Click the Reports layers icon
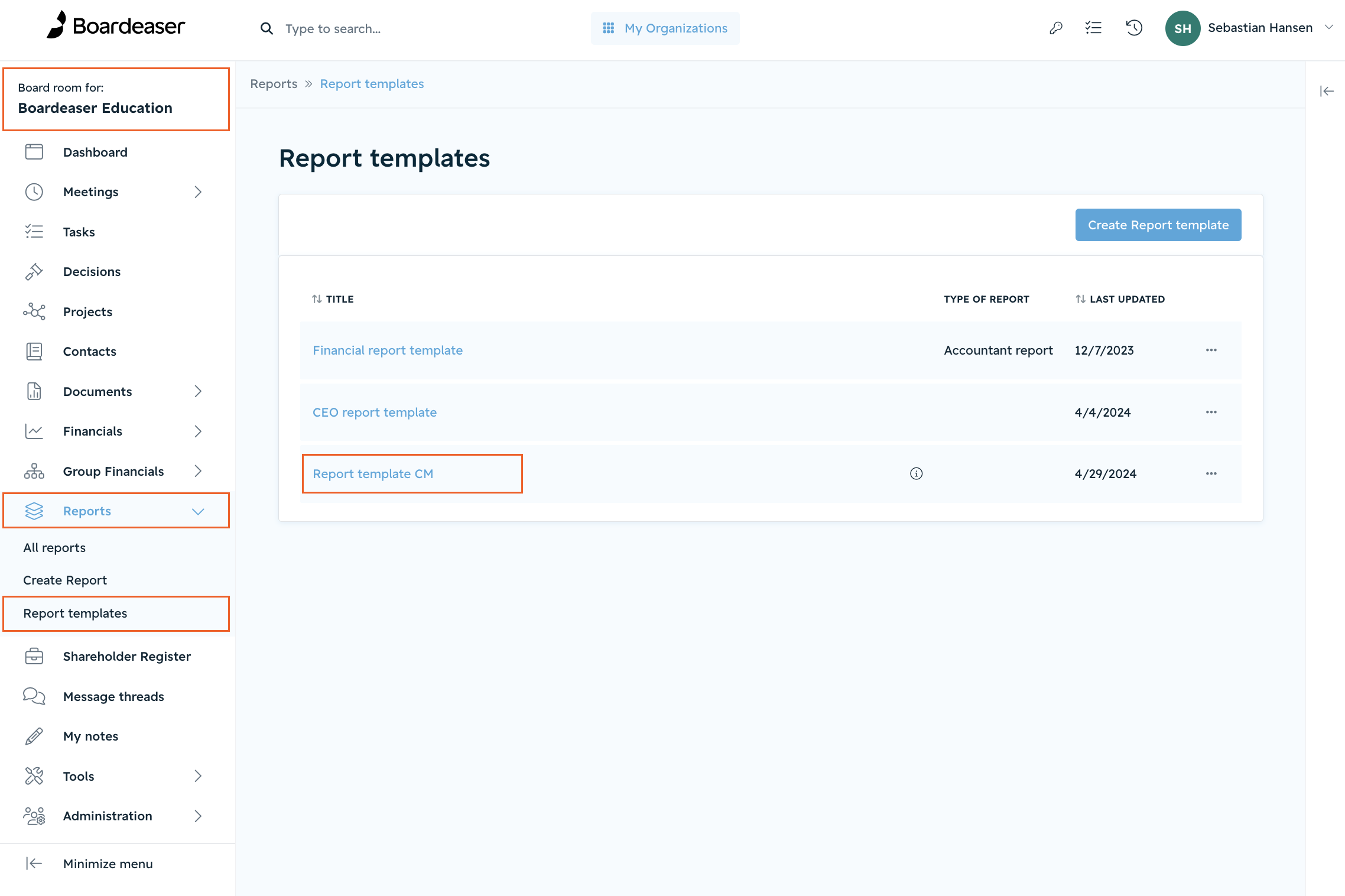The image size is (1345, 896). (x=34, y=511)
